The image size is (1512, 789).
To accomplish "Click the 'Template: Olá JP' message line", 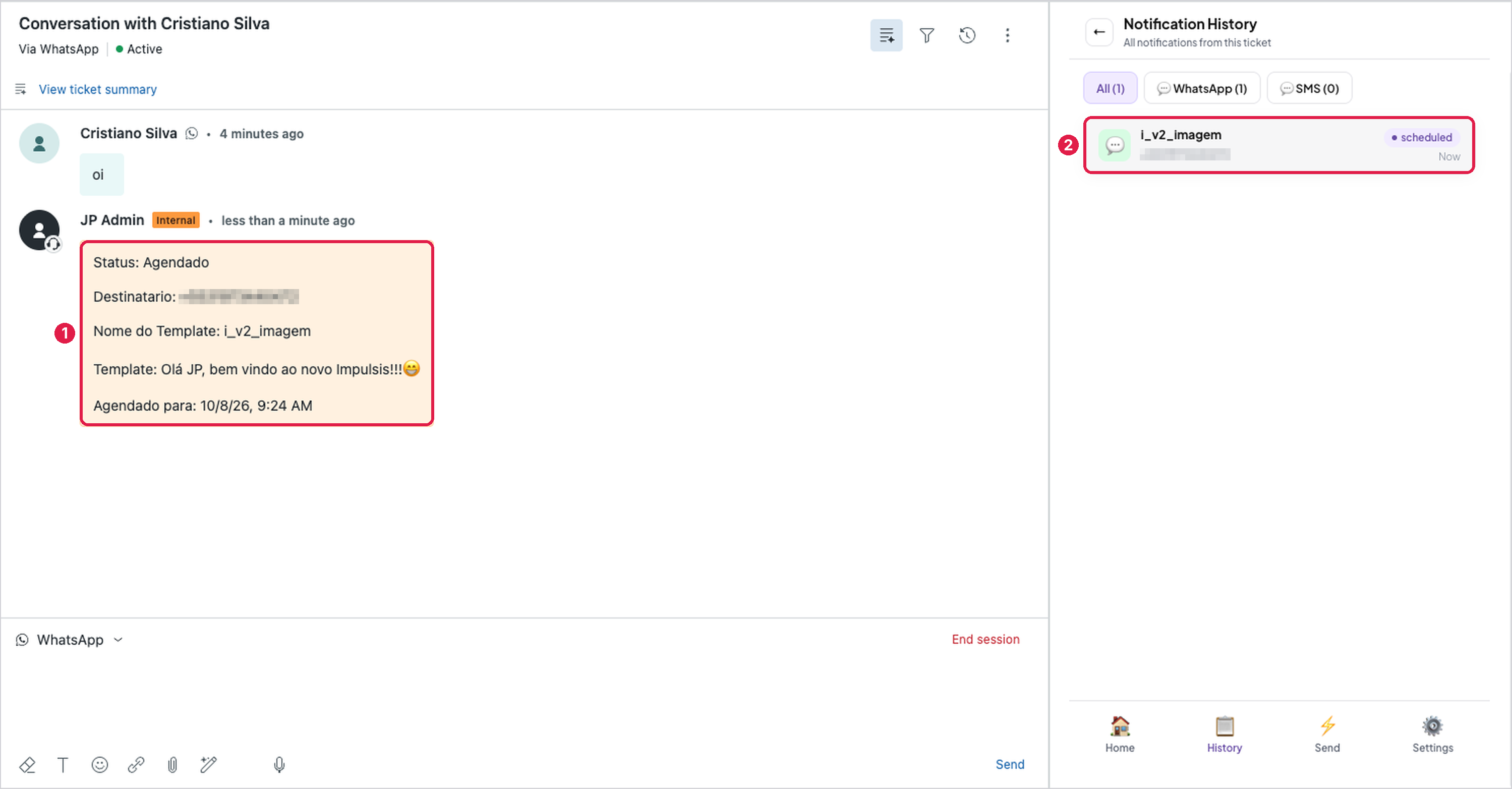I will [257, 369].
